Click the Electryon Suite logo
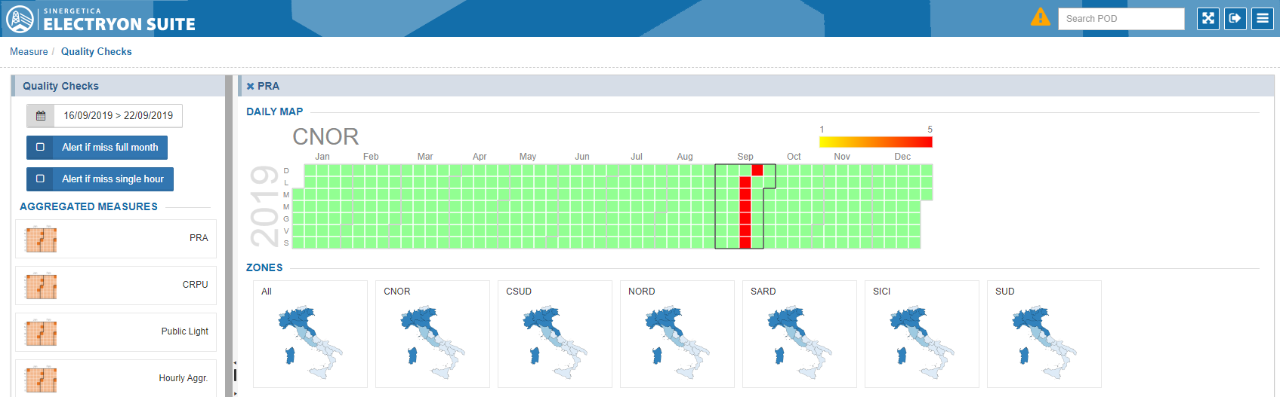1280x397 pixels. pos(100,18)
